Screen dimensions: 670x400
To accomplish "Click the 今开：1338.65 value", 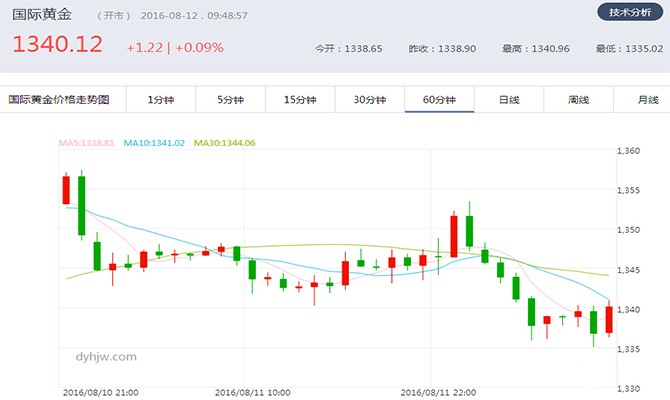I will click(349, 49).
